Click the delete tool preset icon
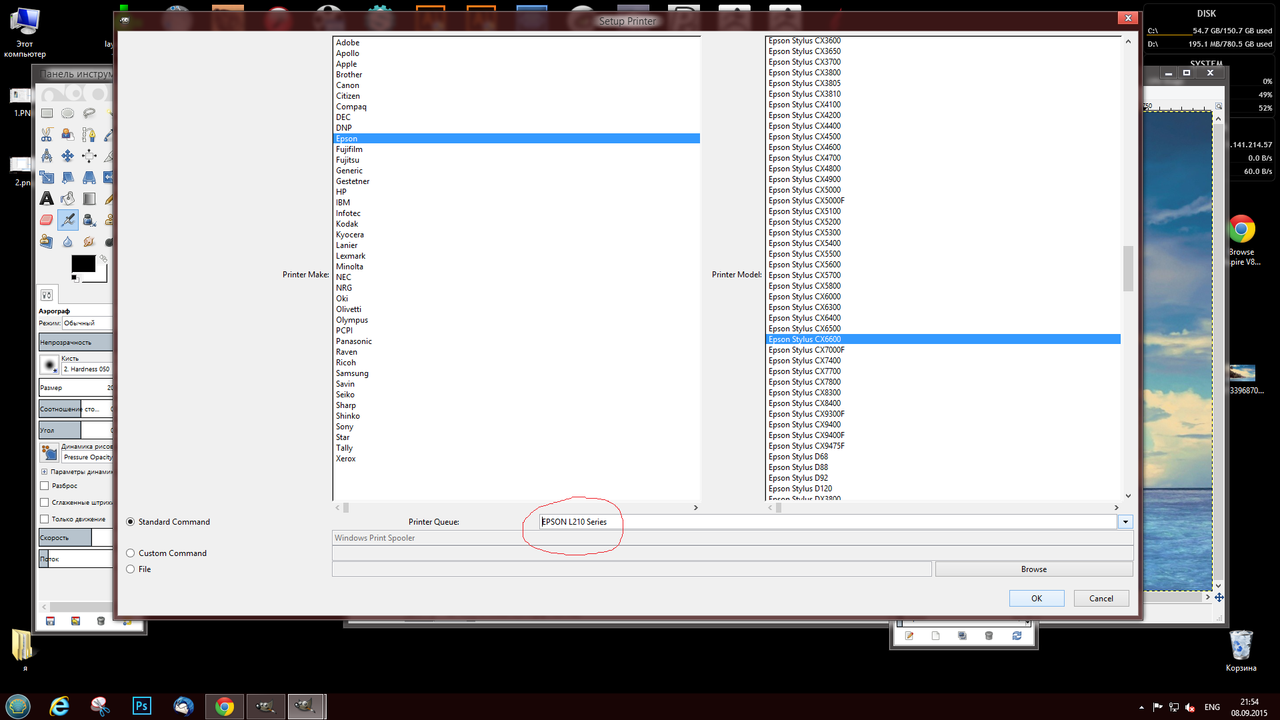This screenshot has width=1280, height=720. [101, 621]
